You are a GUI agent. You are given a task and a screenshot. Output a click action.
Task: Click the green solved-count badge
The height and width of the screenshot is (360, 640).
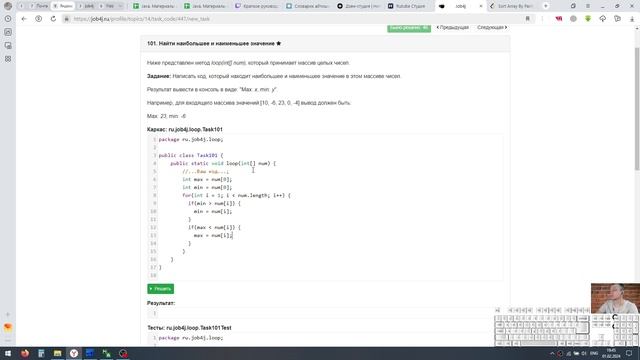409,28
